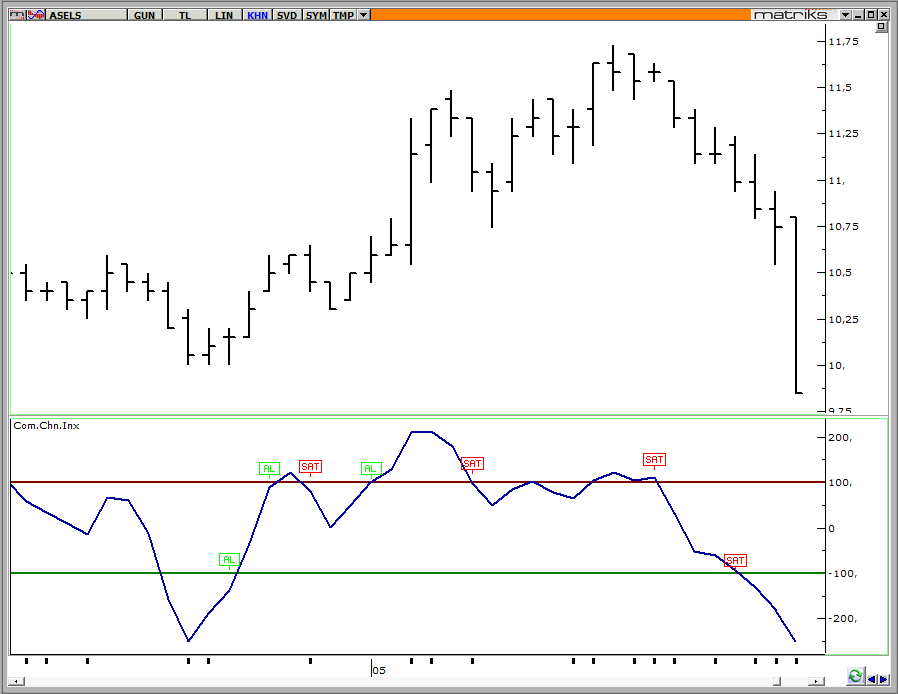
Task: Open the Matriks menu icon beside ASELS
Action: (x=17, y=15)
